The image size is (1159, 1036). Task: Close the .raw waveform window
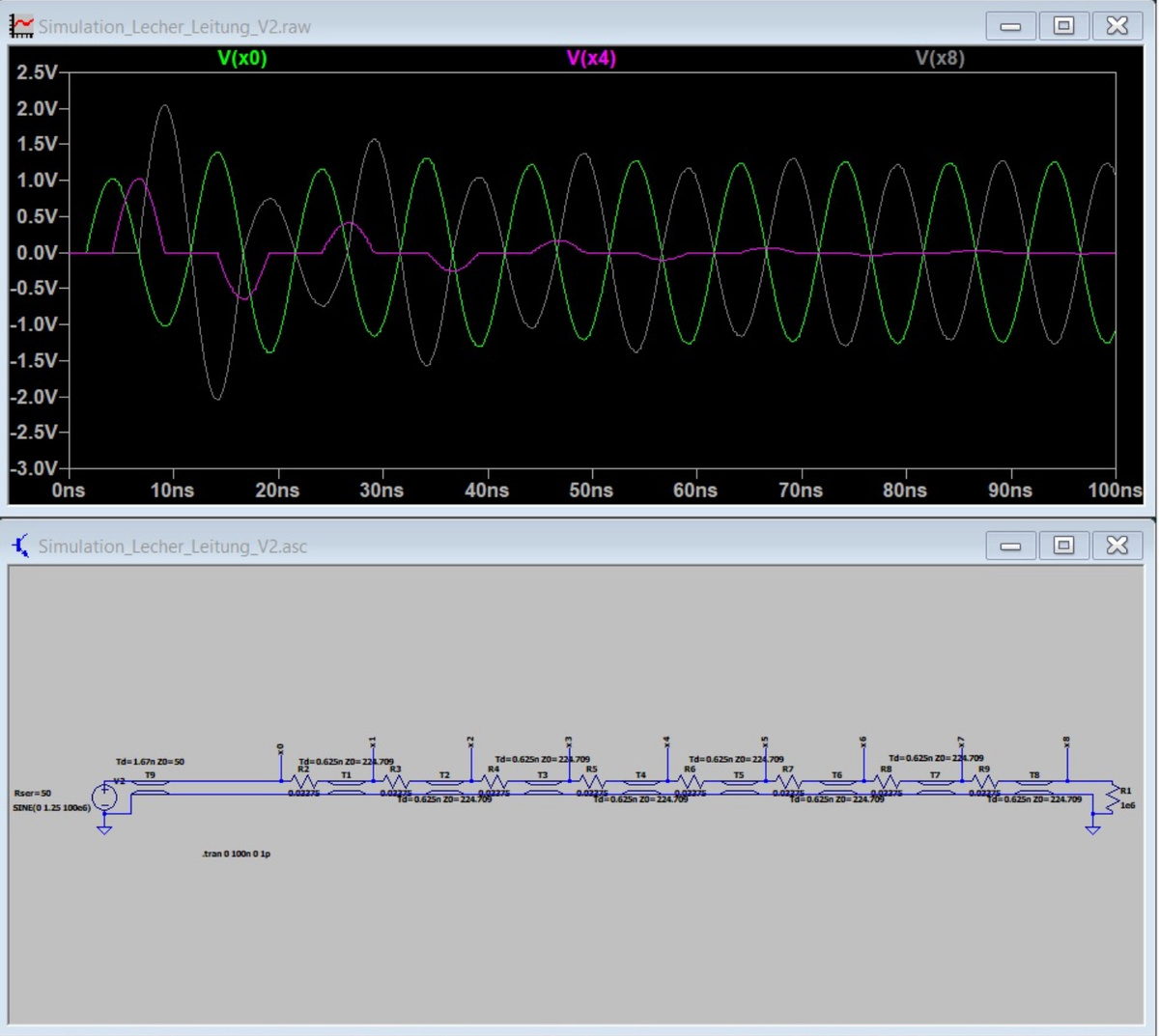1117,26
